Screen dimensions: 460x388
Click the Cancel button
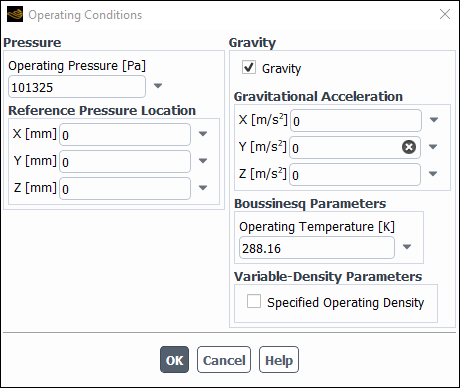(224, 360)
